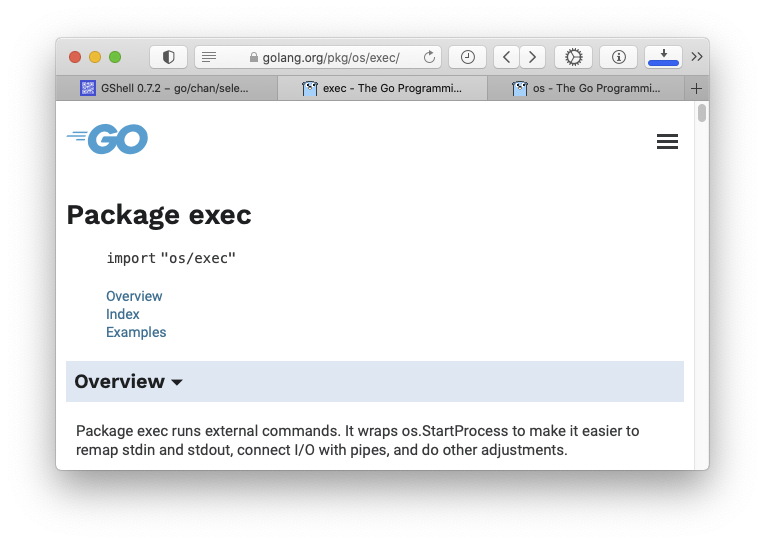The image size is (765, 544).
Task: Go back to previous page
Action: pyautogui.click(x=507, y=57)
